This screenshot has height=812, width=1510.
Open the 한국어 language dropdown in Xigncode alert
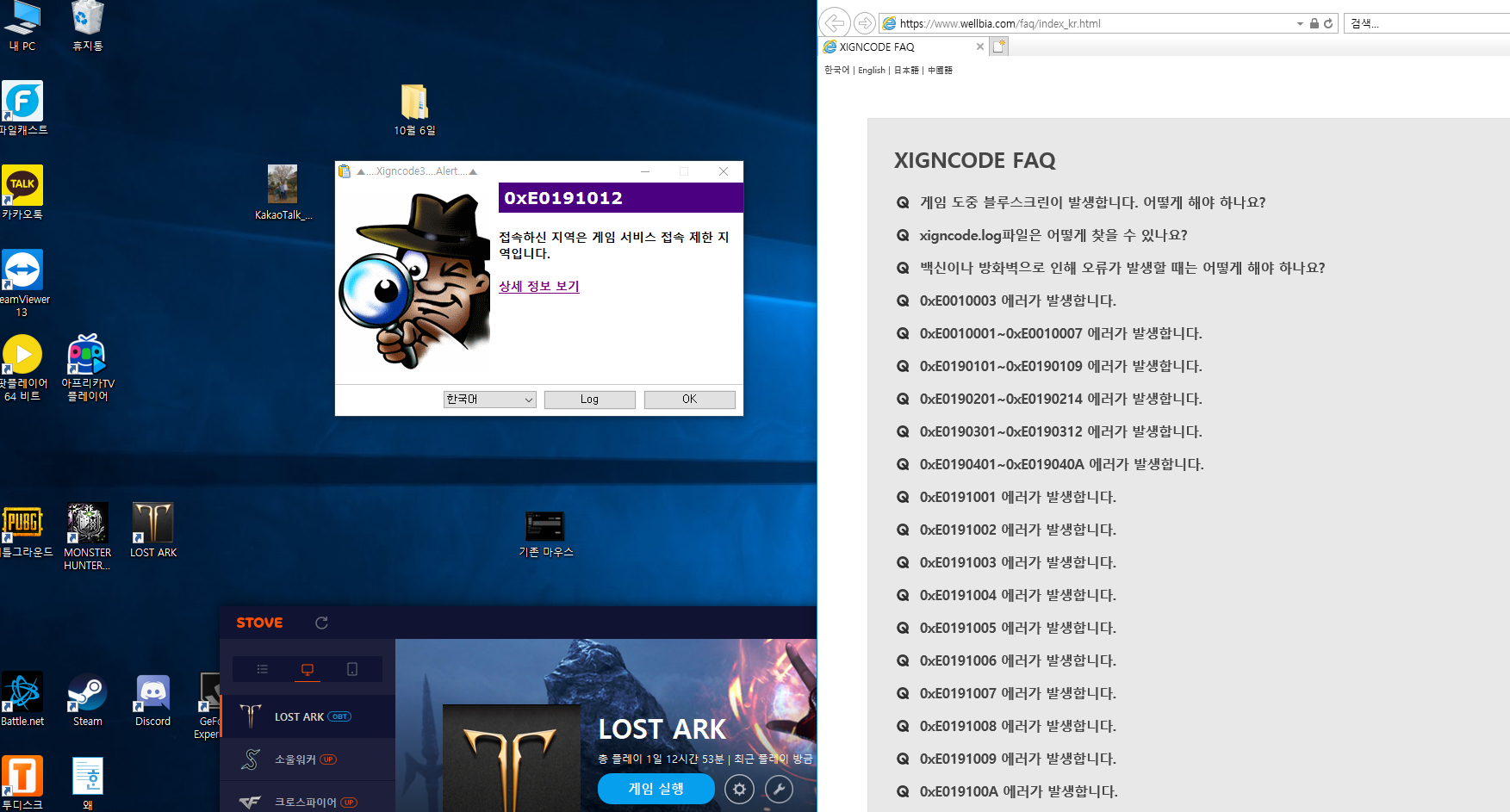[490, 400]
